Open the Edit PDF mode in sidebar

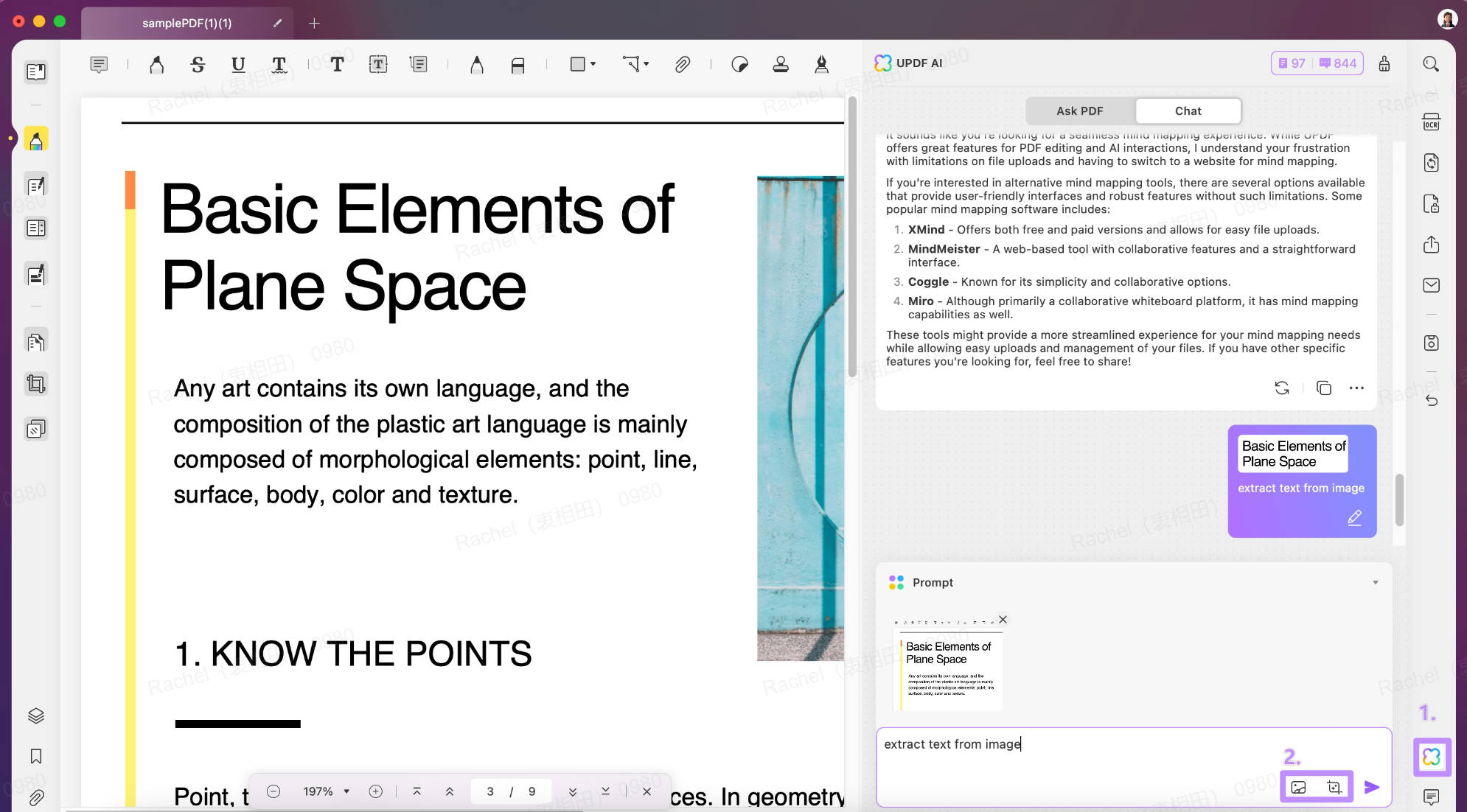[x=36, y=186]
